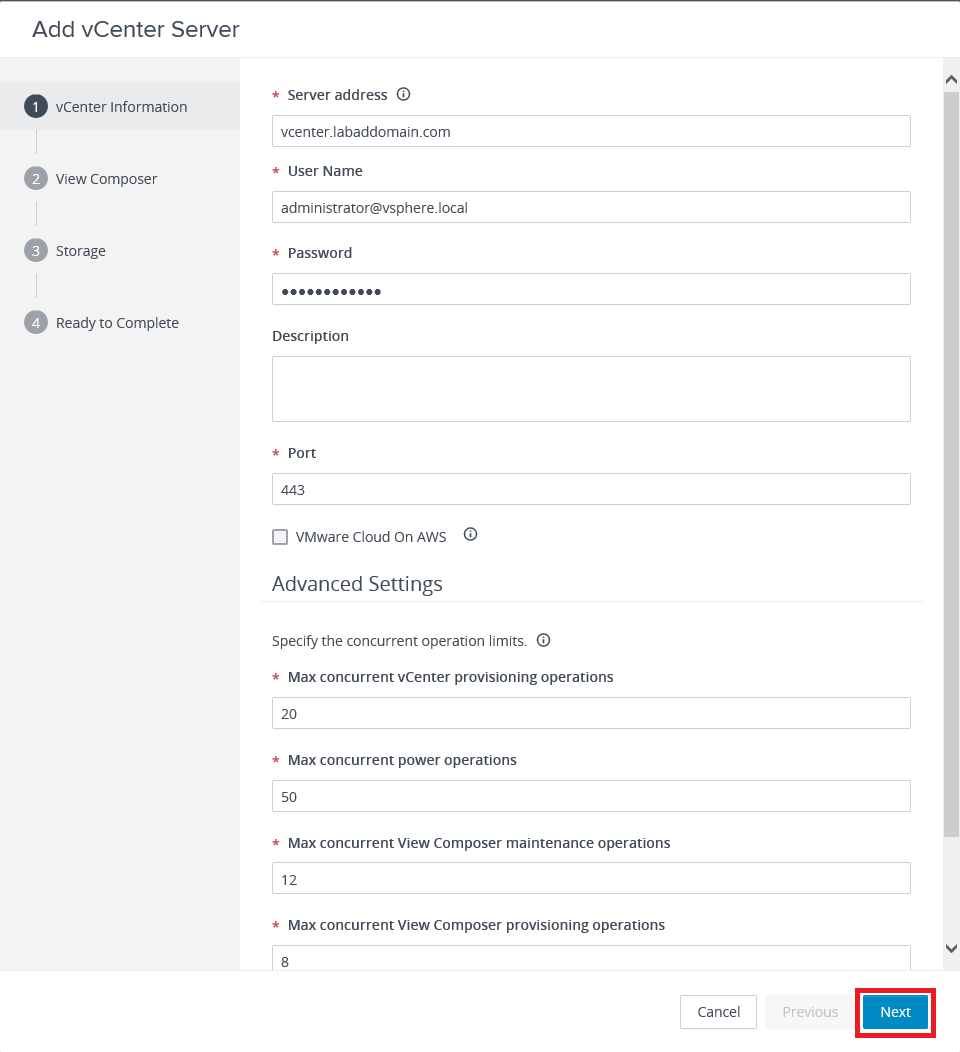Open the View Composer wizard step
This screenshot has width=960, height=1052.
click(x=106, y=179)
